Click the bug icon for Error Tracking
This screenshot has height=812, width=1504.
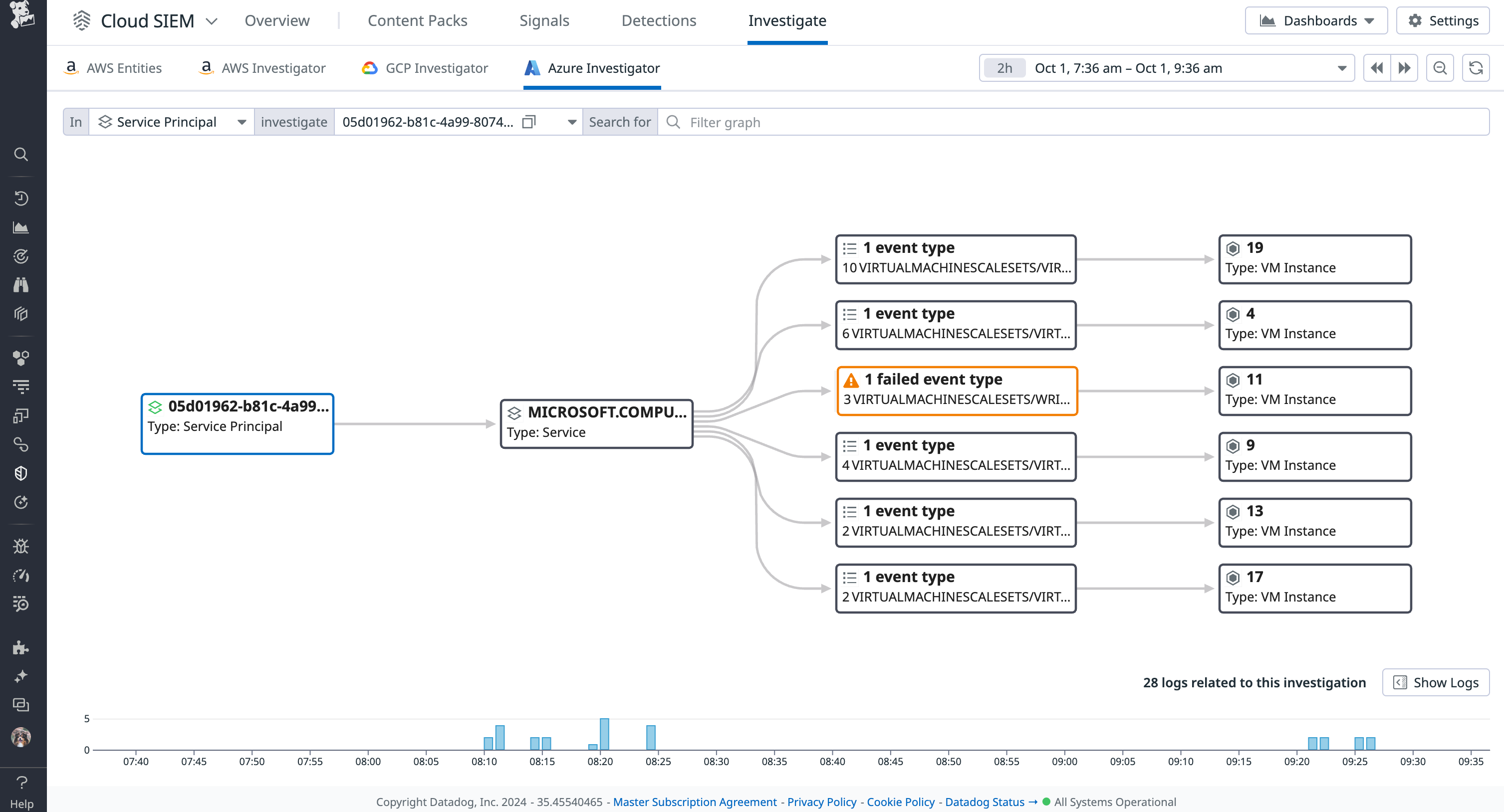(x=21, y=545)
